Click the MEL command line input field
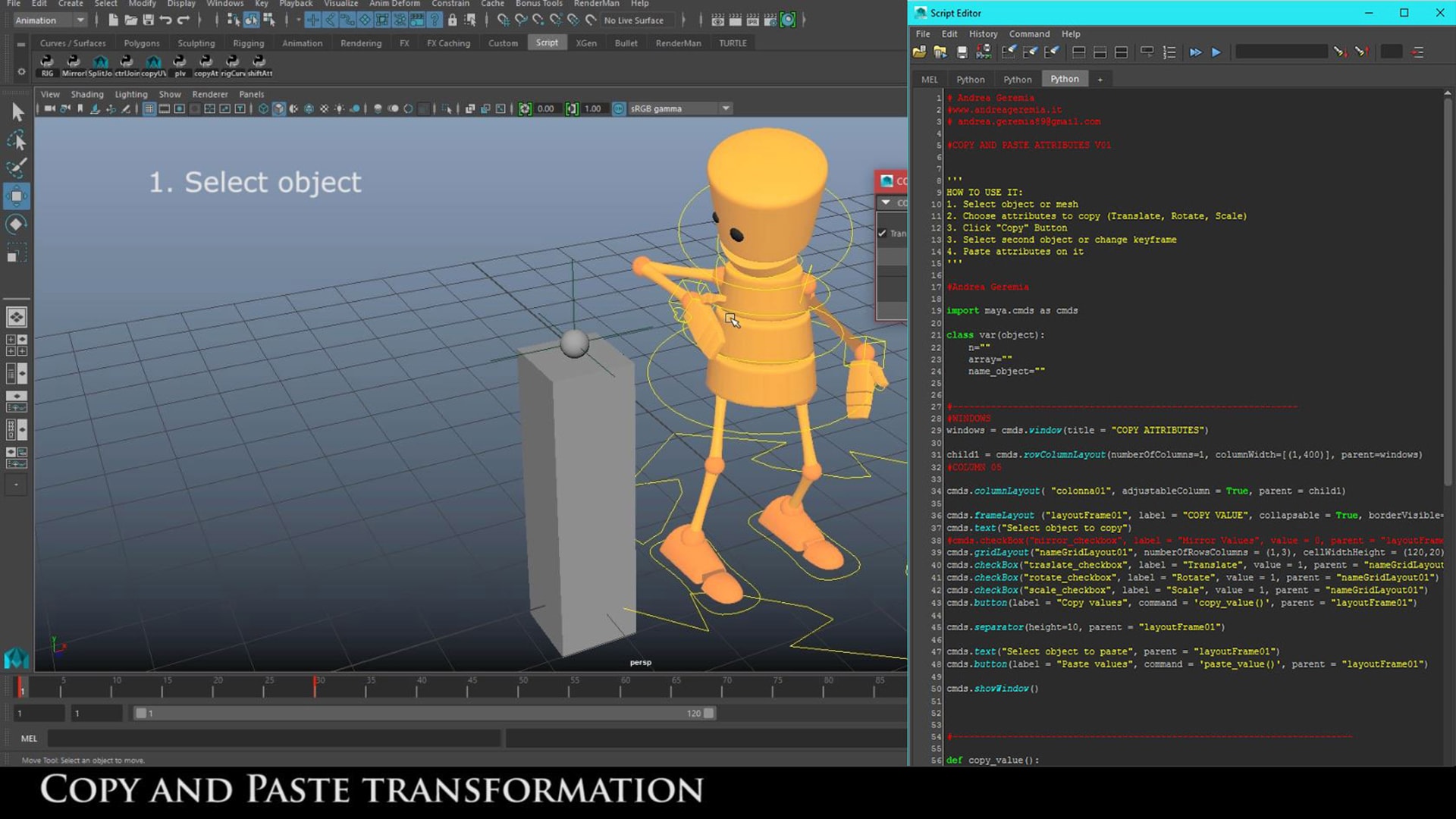1456x819 pixels. click(x=273, y=738)
